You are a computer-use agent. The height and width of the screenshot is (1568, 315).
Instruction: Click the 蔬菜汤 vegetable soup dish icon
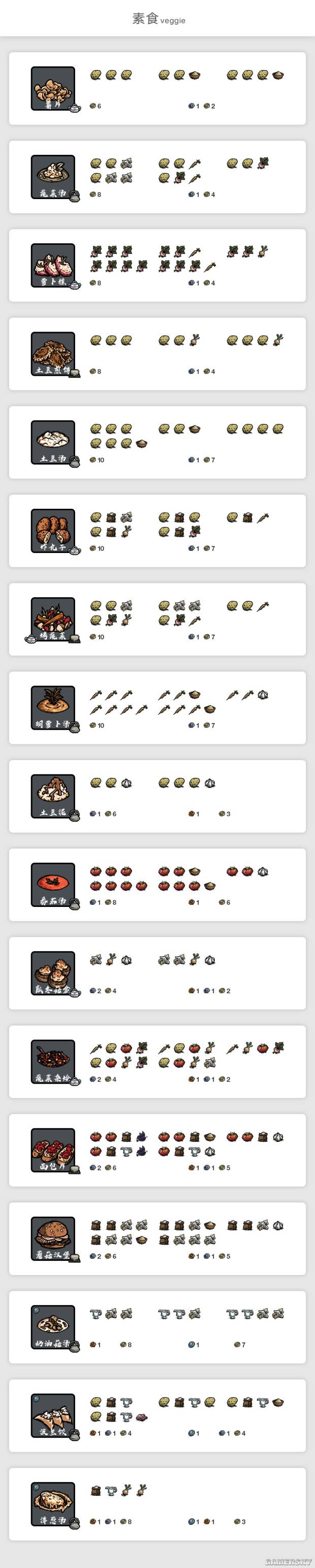point(53,177)
